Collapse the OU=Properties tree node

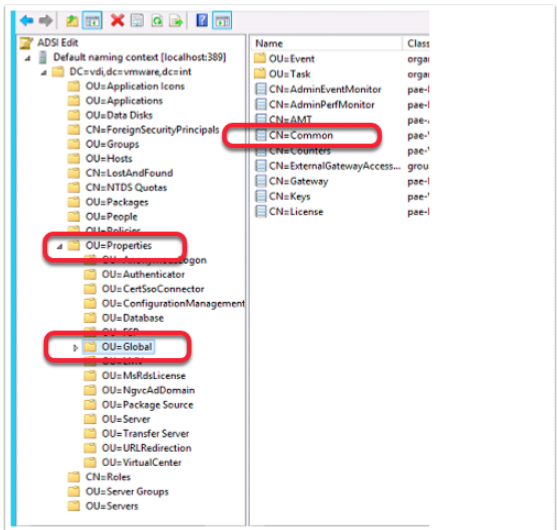60,246
